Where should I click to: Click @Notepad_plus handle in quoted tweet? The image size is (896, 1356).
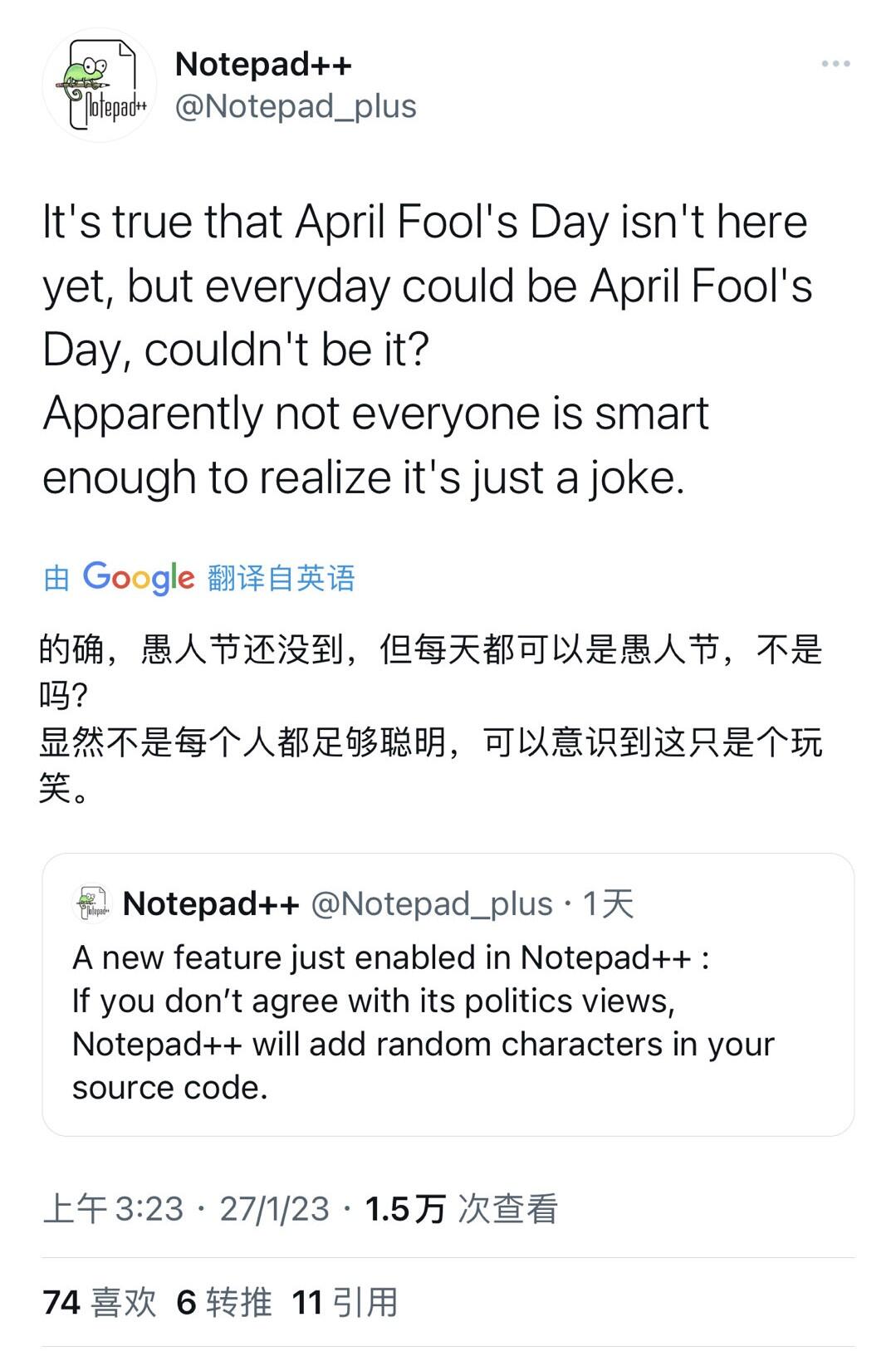pos(431,903)
